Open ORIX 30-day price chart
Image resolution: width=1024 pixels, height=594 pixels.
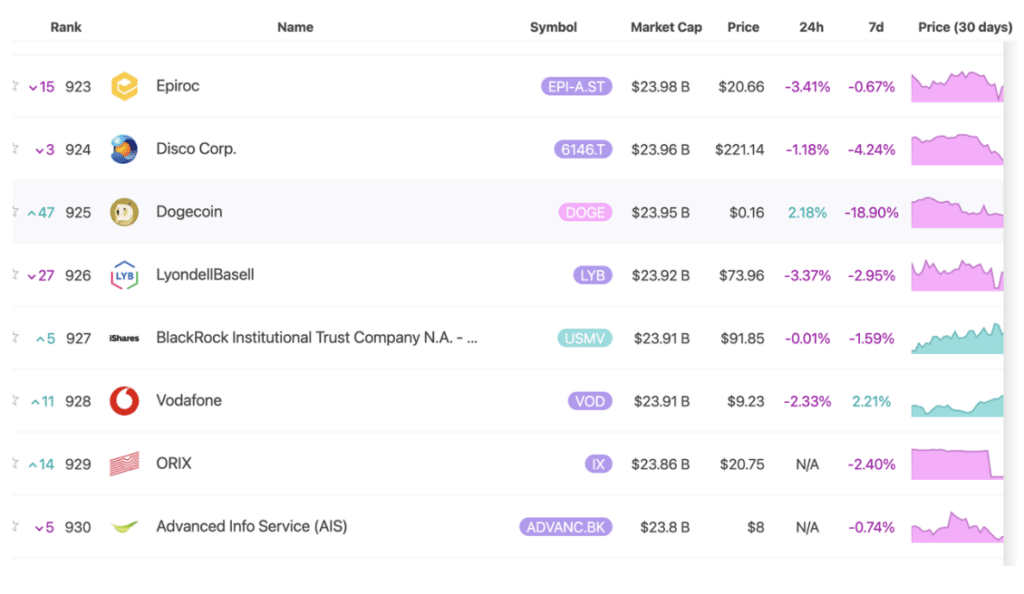pos(957,464)
